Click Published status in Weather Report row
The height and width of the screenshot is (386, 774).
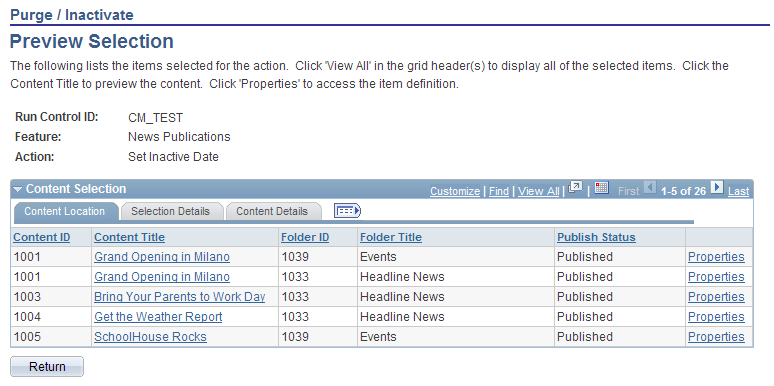click(585, 317)
